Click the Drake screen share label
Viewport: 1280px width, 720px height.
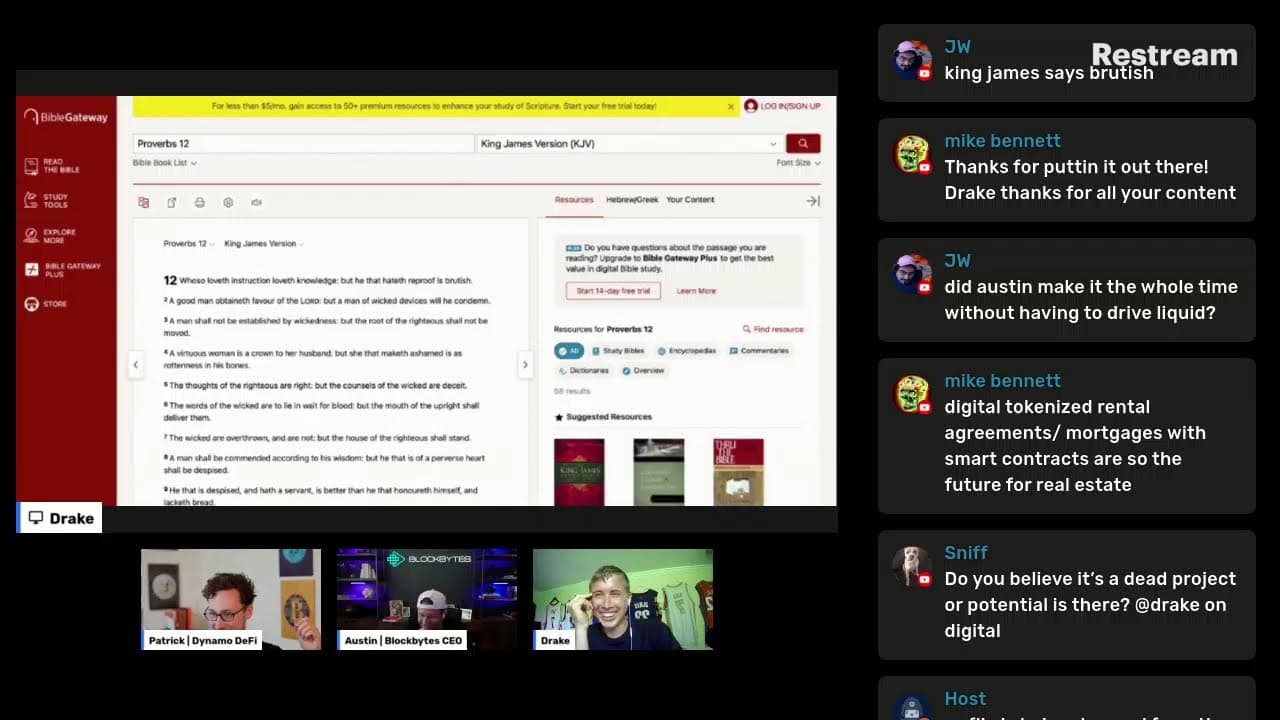pyautogui.click(x=61, y=518)
